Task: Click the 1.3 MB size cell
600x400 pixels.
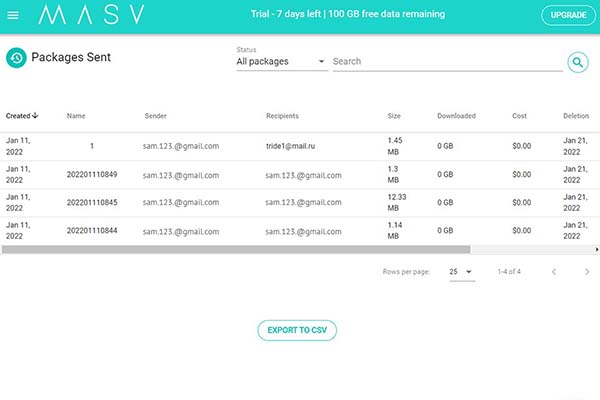Action: pyautogui.click(x=393, y=175)
